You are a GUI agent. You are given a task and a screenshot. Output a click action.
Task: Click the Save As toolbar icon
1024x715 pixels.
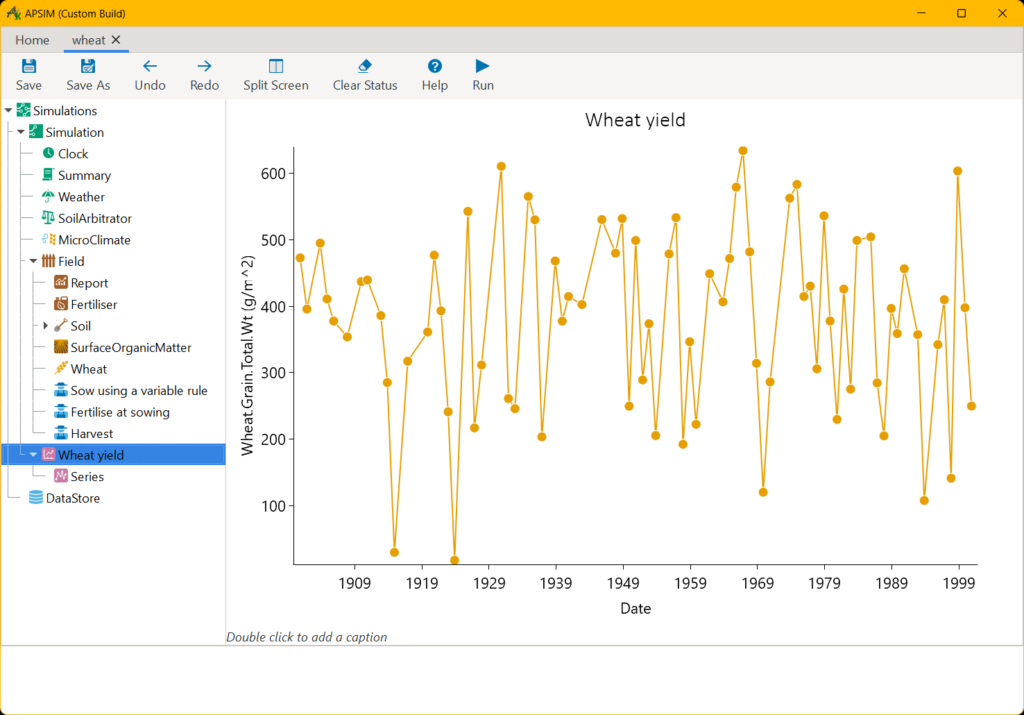[x=88, y=67]
